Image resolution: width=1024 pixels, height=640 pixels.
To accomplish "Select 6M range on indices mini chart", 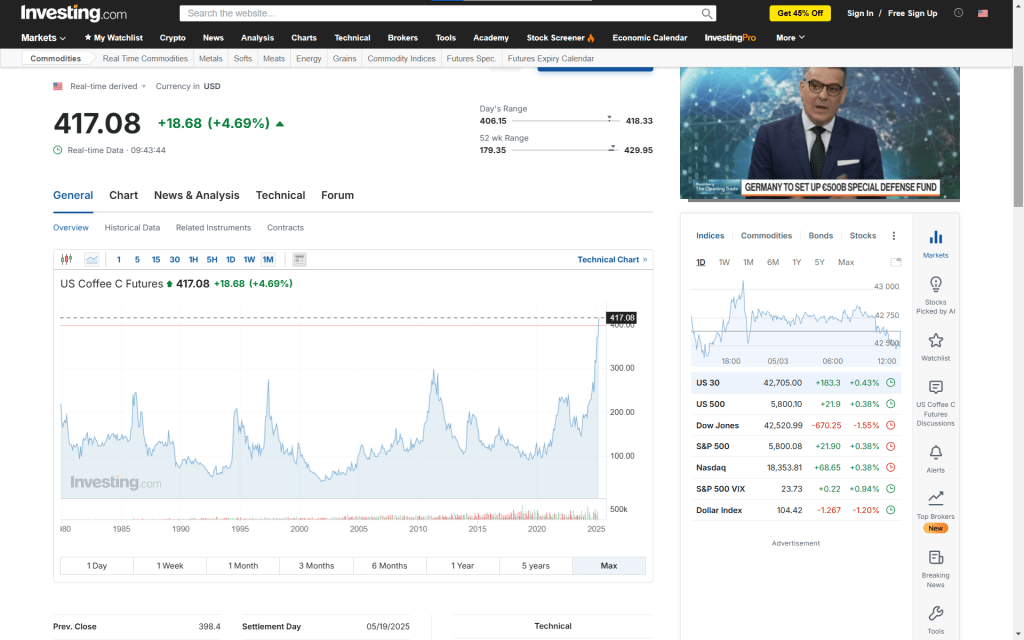I will 773,262.
